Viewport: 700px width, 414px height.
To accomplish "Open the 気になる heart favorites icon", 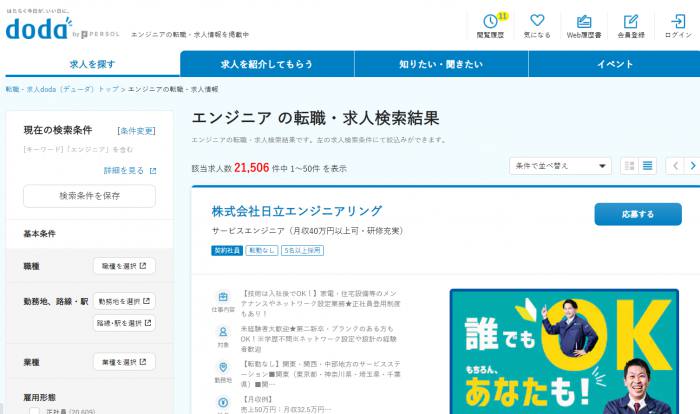I will [537, 20].
